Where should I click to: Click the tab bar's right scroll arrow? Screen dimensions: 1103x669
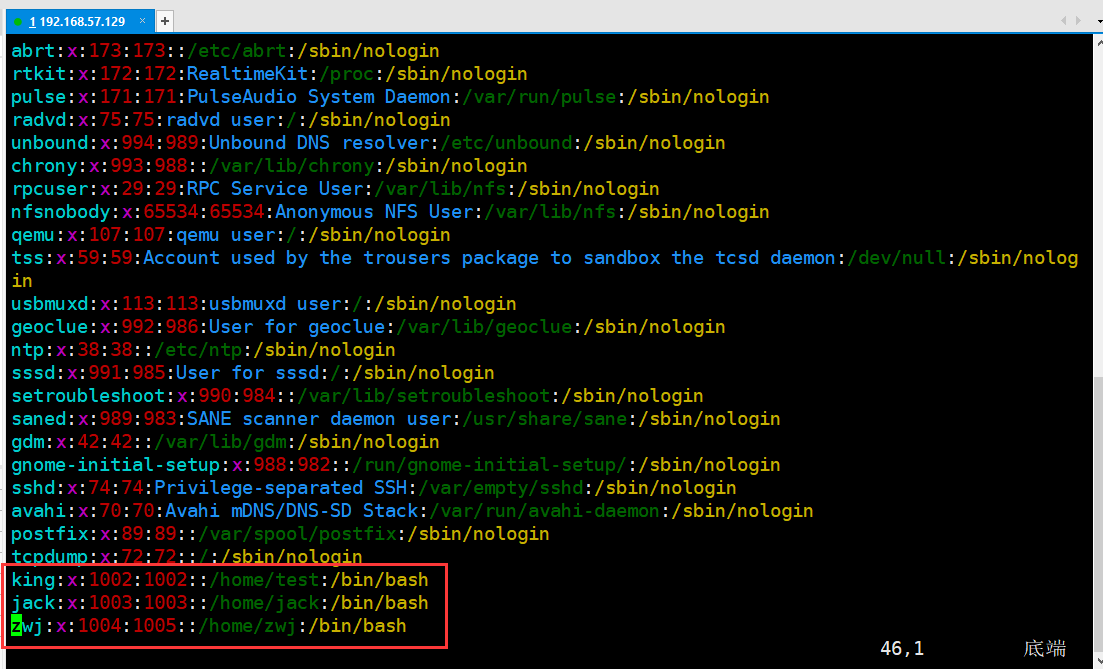1078,21
